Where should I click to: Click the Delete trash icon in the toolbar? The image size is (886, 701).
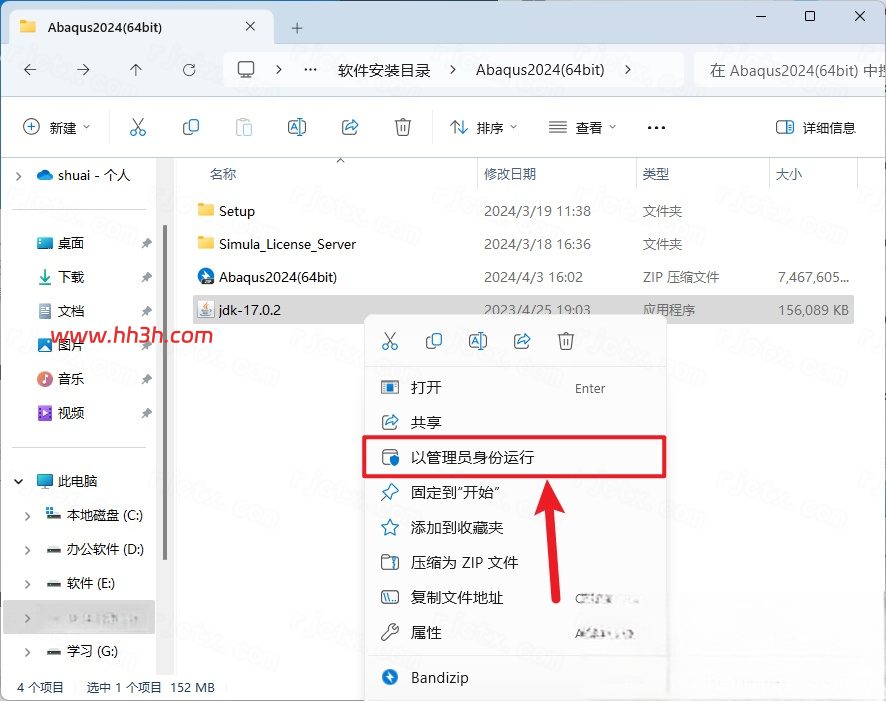point(402,127)
